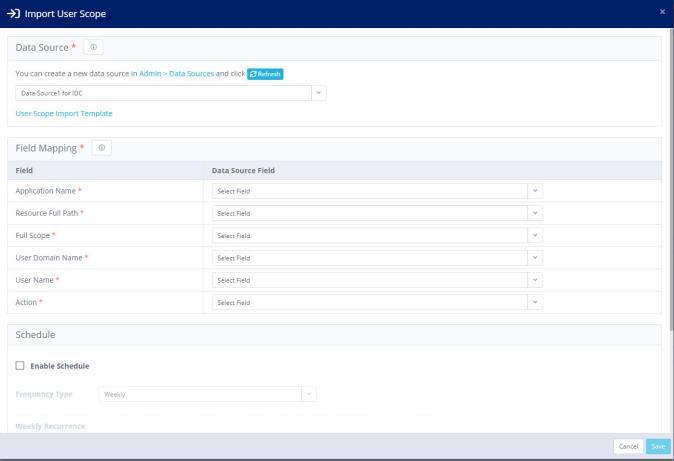
Task: Open the Action field dropdown
Action: click(x=377, y=303)
